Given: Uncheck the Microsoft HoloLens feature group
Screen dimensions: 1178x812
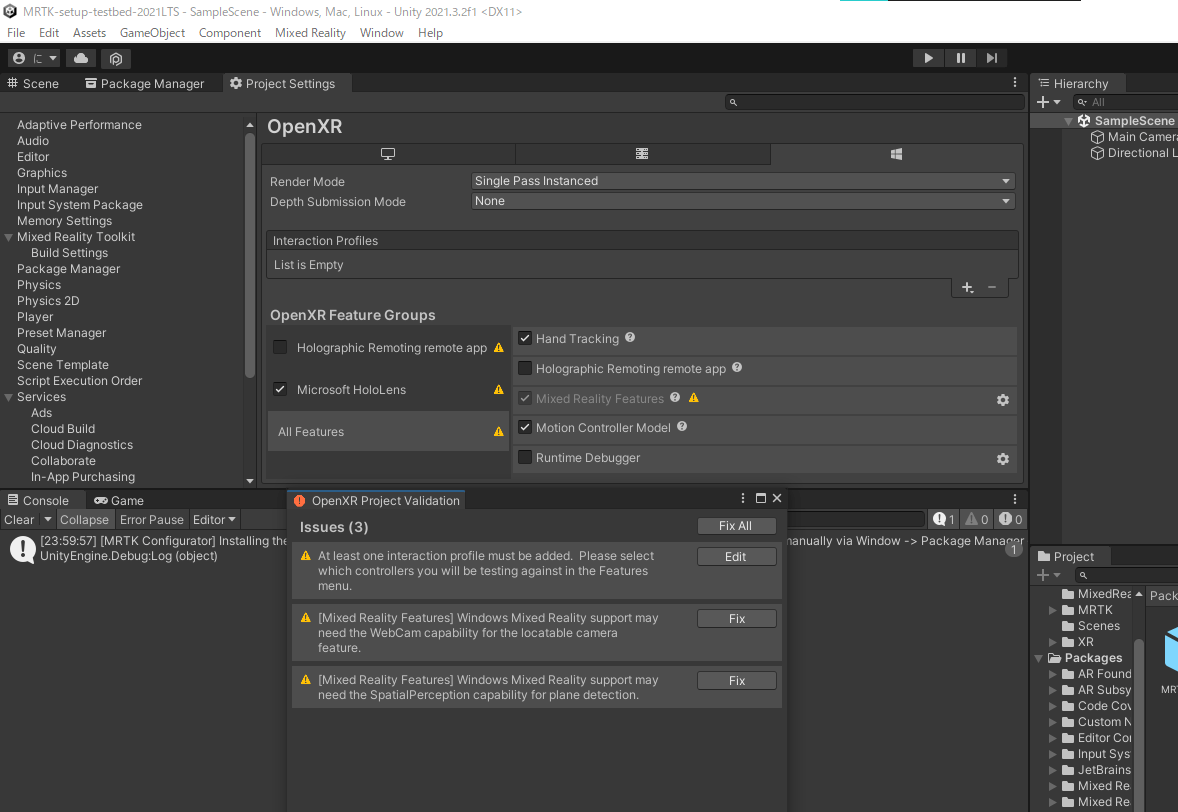Looking at the screenshot, I should pos(280,389).
